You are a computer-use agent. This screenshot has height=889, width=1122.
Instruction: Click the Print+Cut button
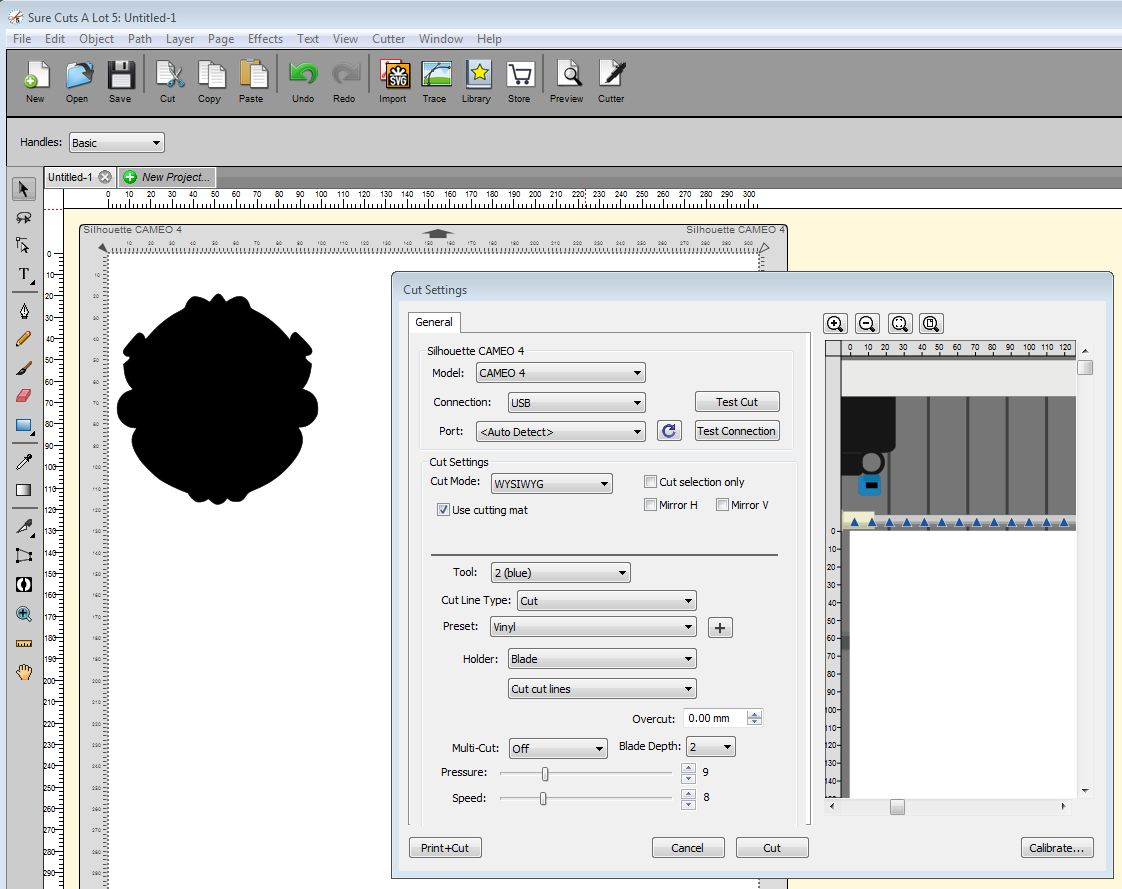point(445,847)
